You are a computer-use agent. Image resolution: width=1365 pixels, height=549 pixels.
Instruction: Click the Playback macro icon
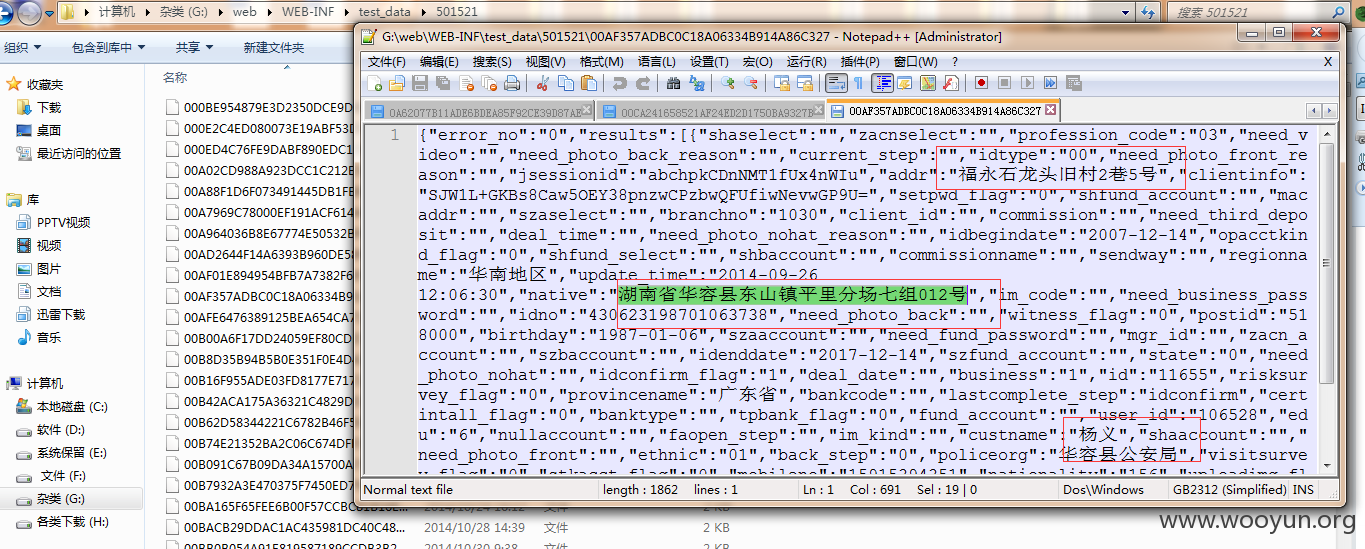tap(1027, 83)
